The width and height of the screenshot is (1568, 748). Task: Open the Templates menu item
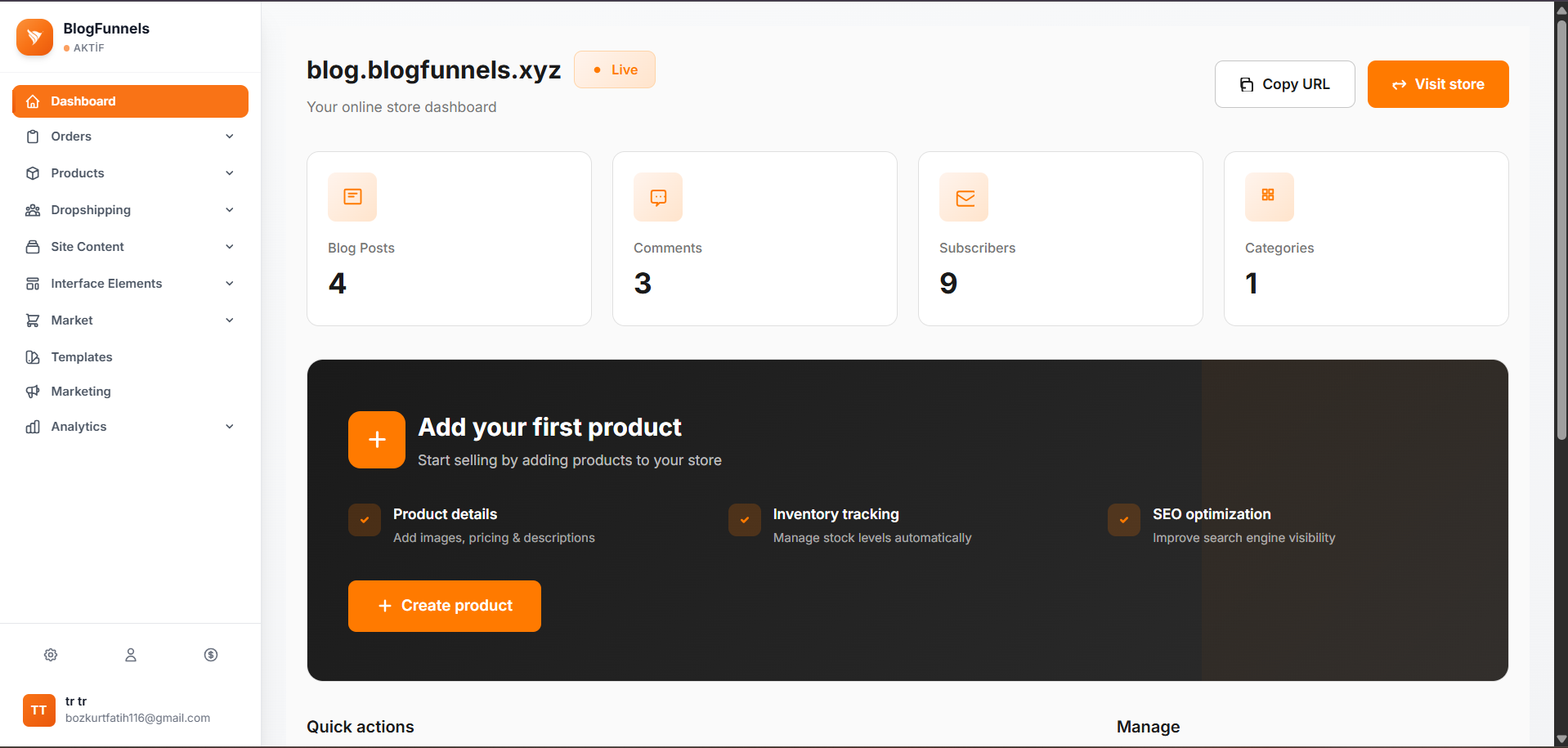click(x=81, y=357)
